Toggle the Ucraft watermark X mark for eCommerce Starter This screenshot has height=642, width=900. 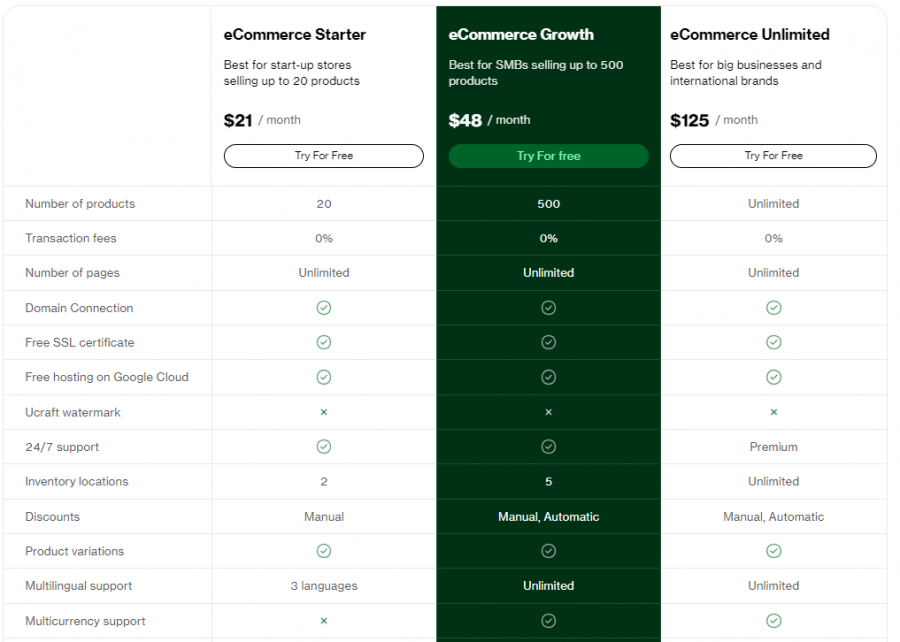(323, 411)
